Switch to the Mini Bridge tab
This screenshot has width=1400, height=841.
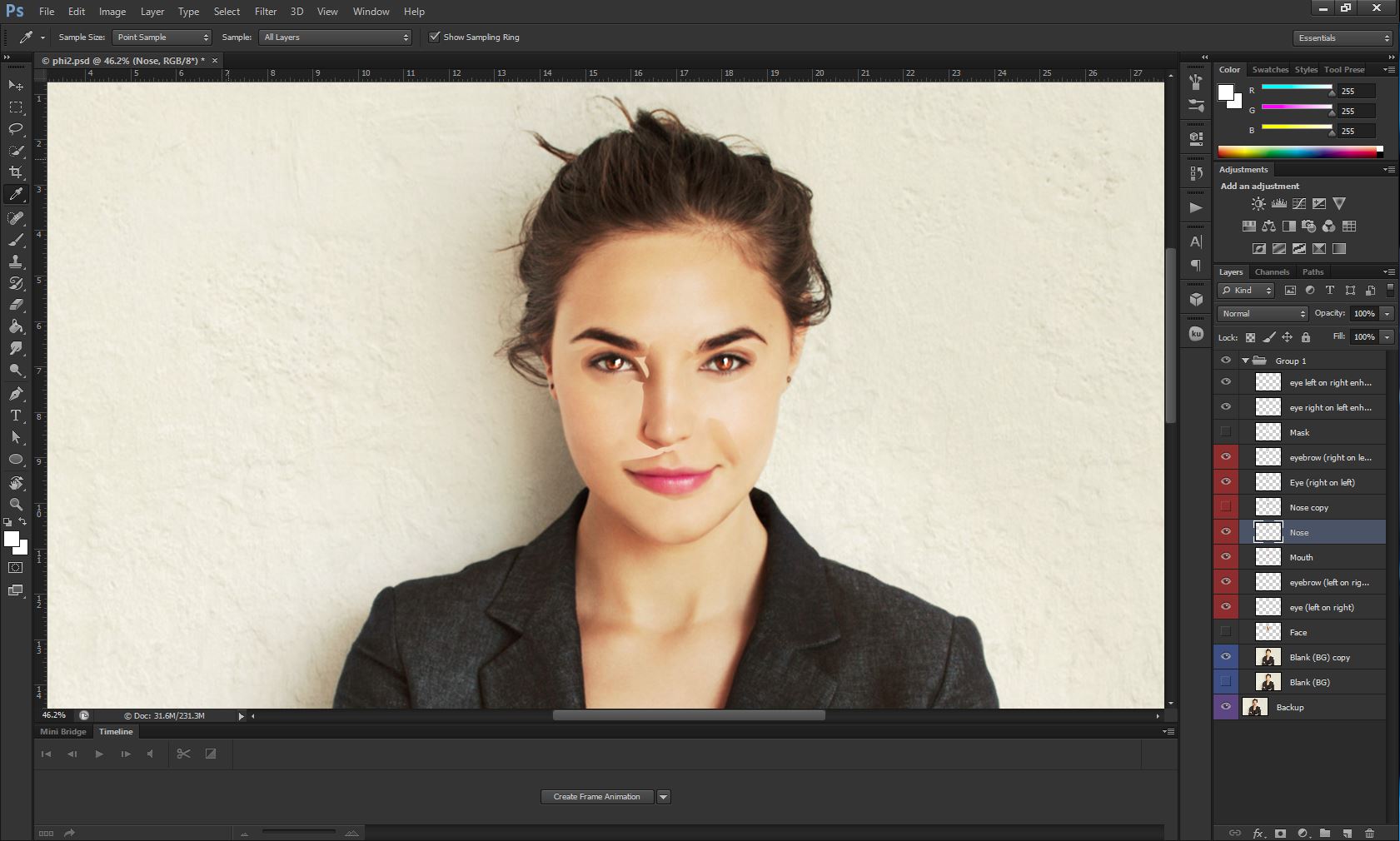coord(63,731)
